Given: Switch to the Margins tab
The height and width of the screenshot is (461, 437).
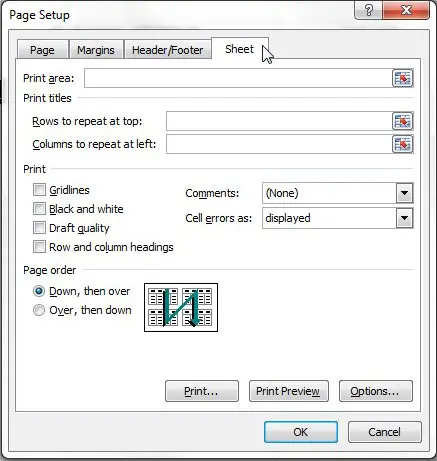Looking at the screenshot, I should [x=96, y=50].
